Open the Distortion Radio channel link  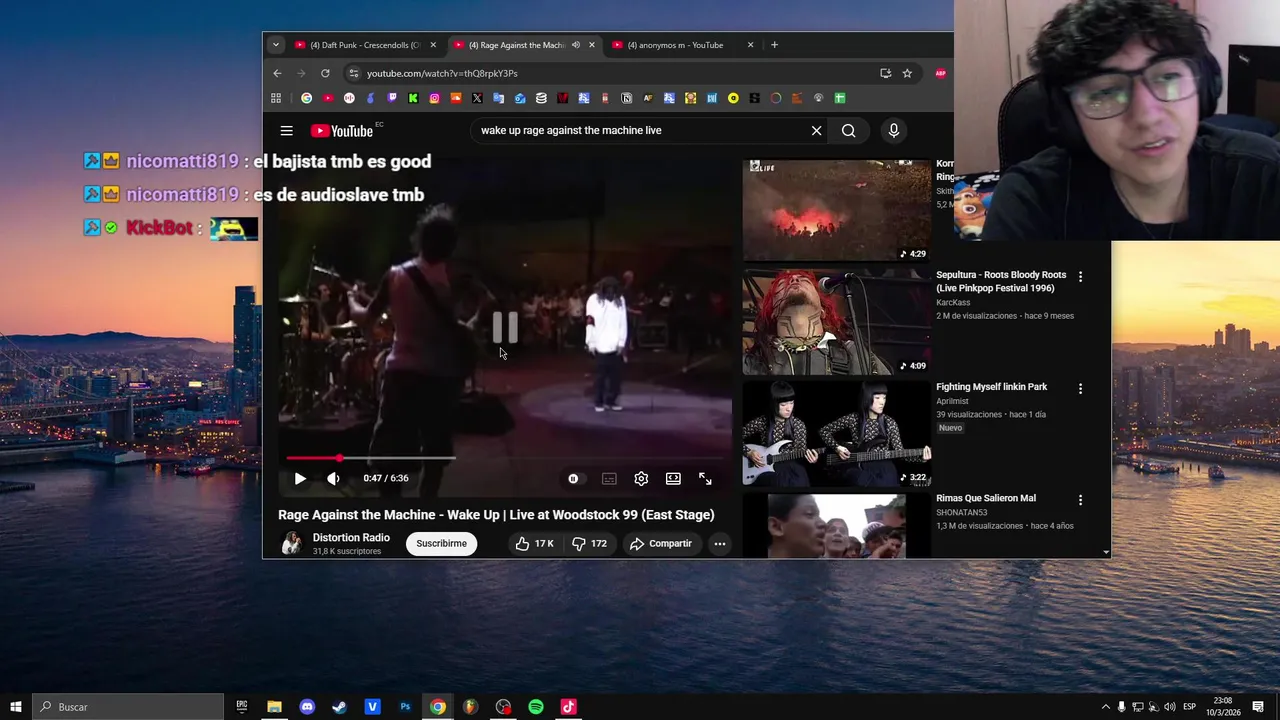point(351,537)
